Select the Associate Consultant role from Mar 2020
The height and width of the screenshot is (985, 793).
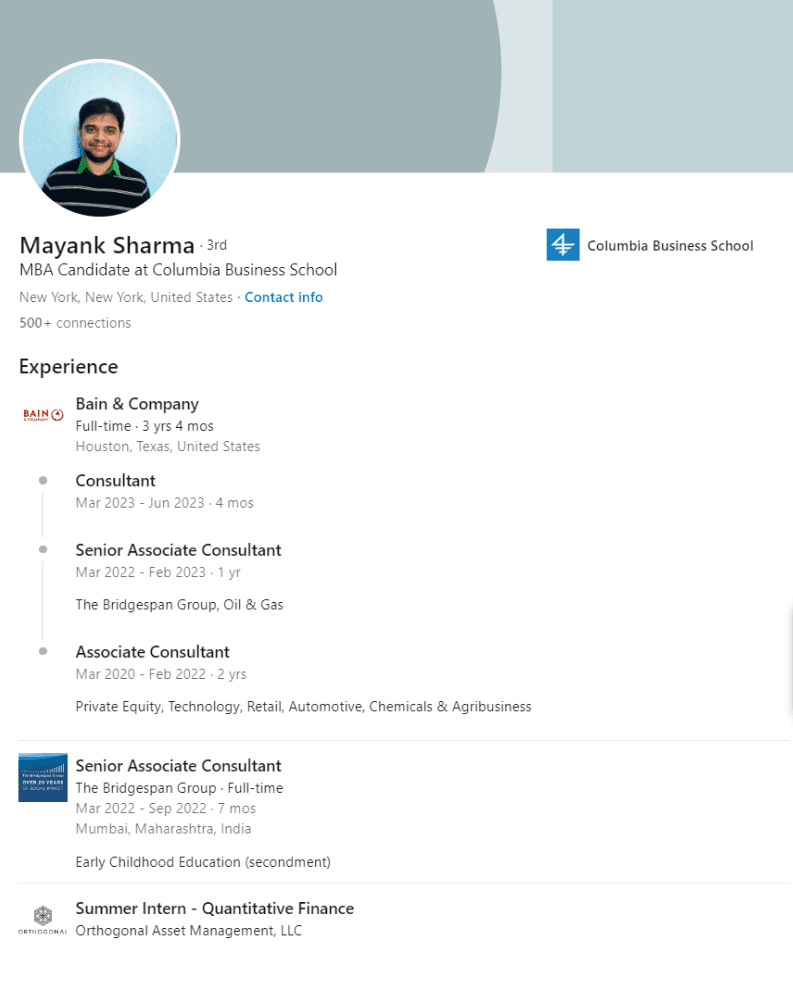[x=152, y=652]
